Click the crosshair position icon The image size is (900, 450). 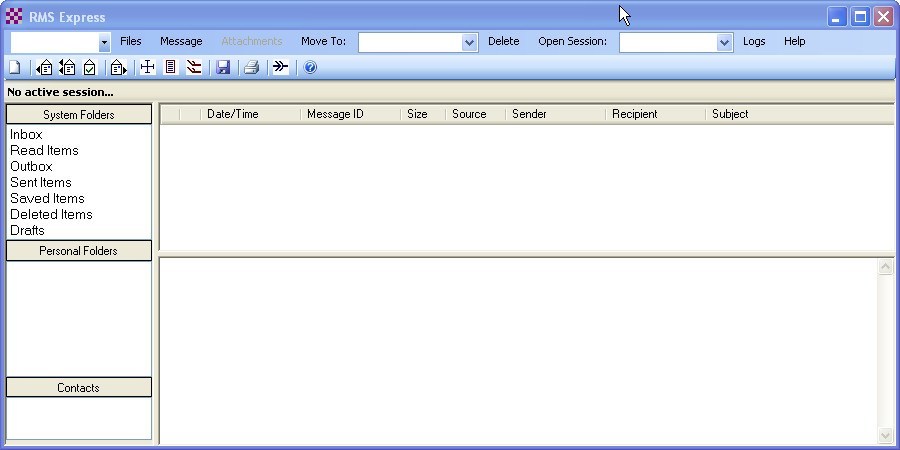(x=148, y=68)
